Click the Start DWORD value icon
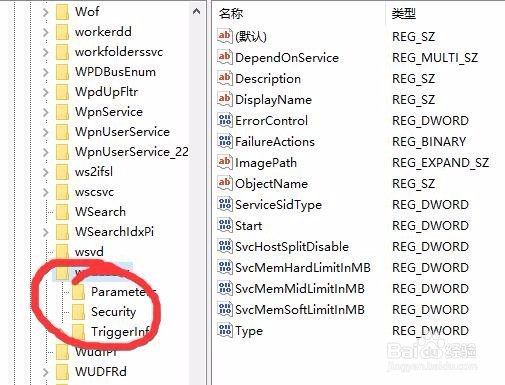505x385 pixels. tap(224, 225)
